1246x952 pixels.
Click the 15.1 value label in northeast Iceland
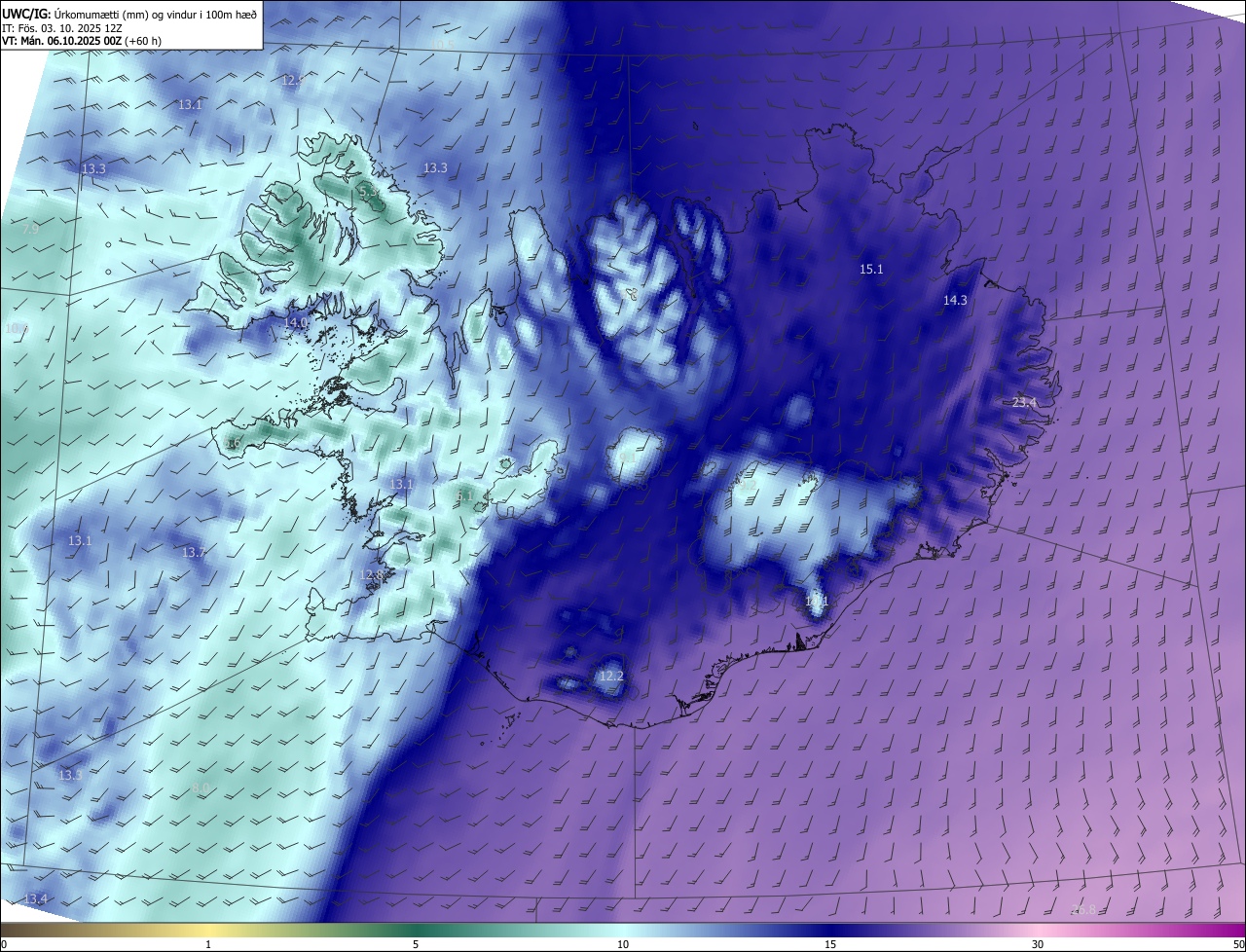click(871, 269)
